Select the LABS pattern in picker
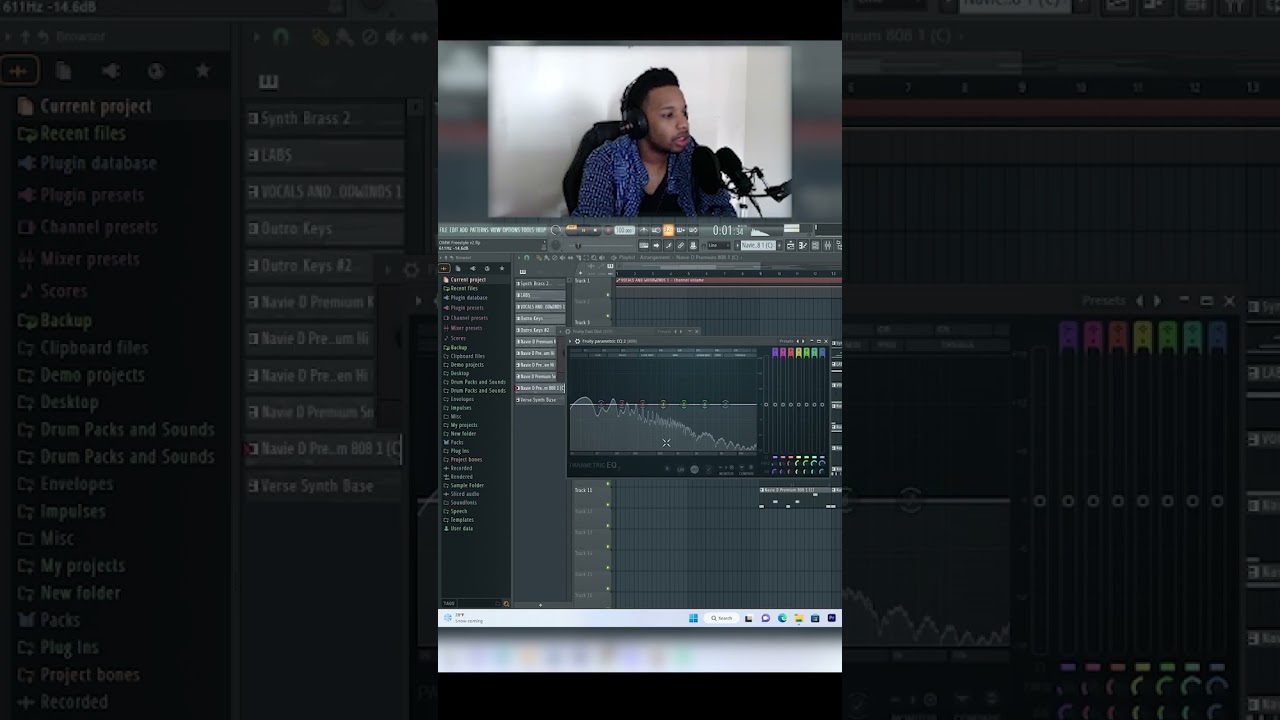This screenshot has height=720, width=1280. pyautogui.click(x=540, y=295)
